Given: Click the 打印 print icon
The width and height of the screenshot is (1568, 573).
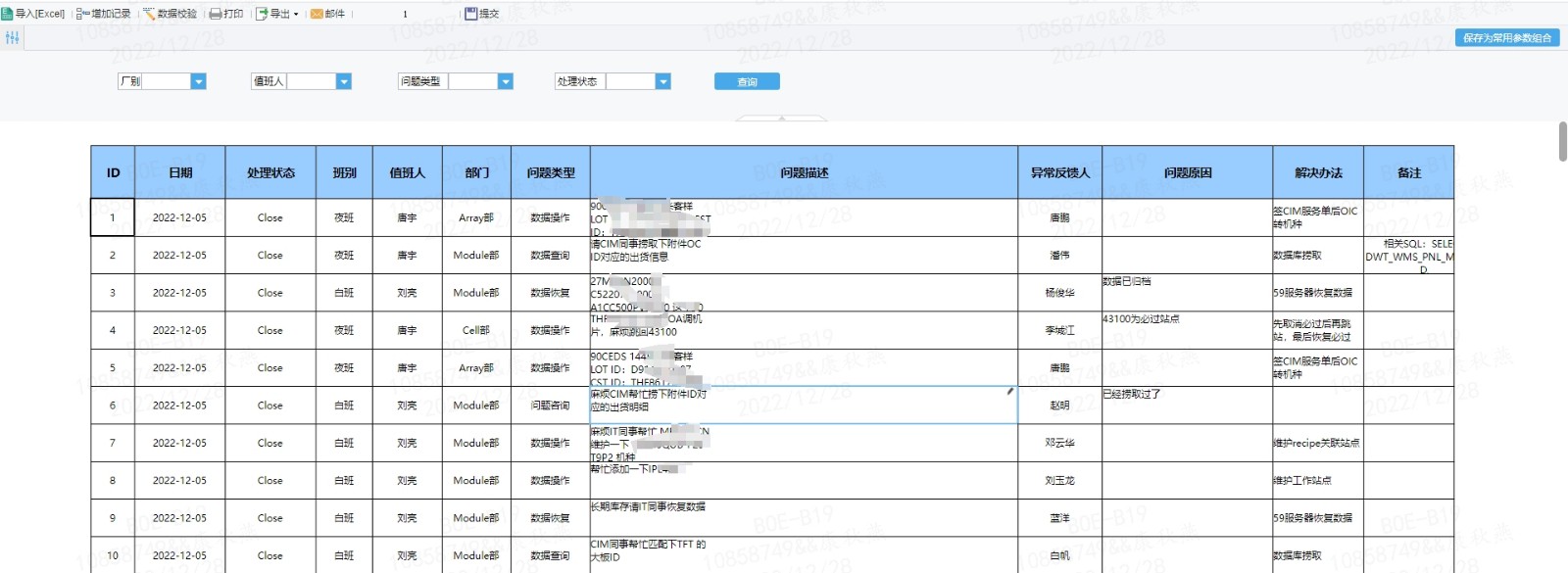Looking at the screenshot, I should [216, 14].
